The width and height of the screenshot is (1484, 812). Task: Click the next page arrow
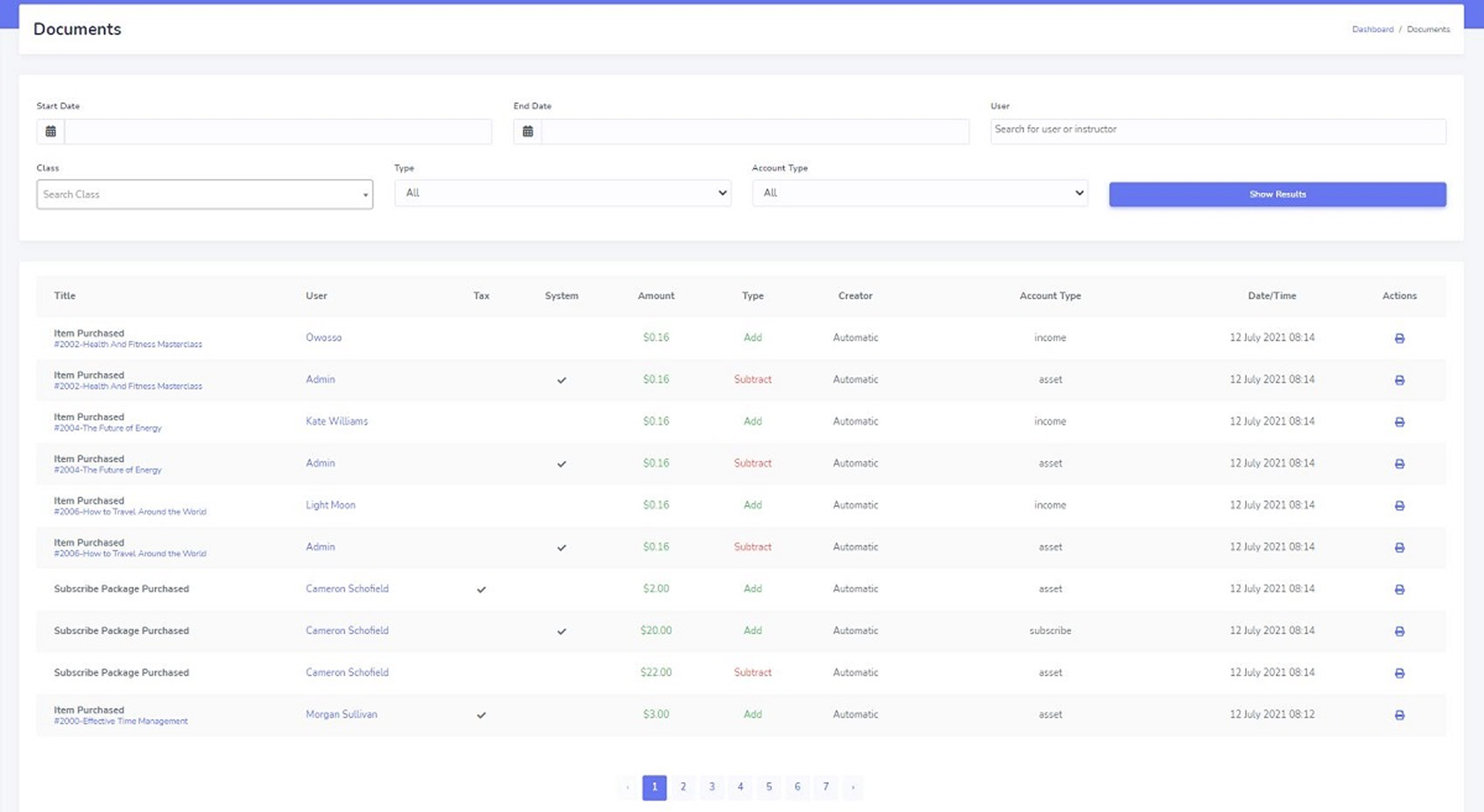coord(853,786)
